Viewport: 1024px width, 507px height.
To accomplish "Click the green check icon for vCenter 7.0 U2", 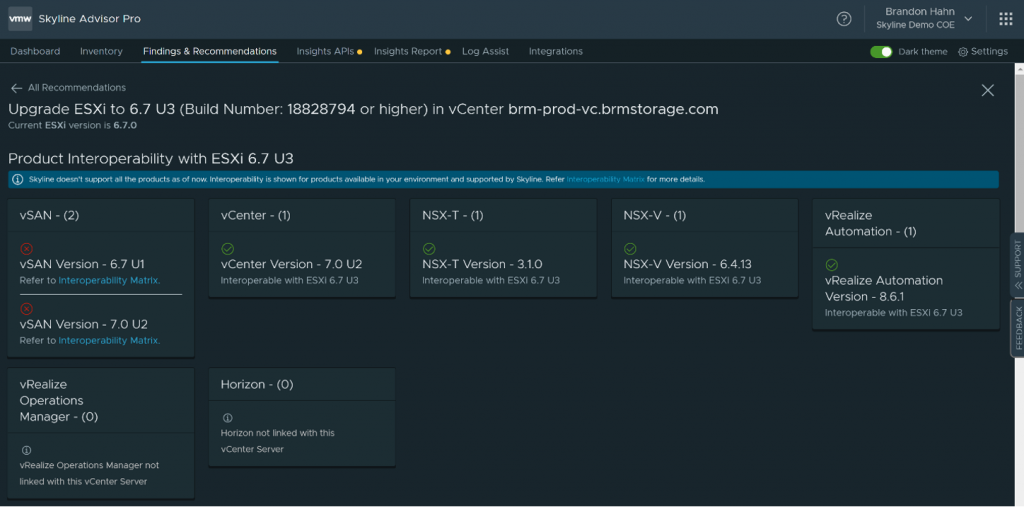I will [227, 248].
